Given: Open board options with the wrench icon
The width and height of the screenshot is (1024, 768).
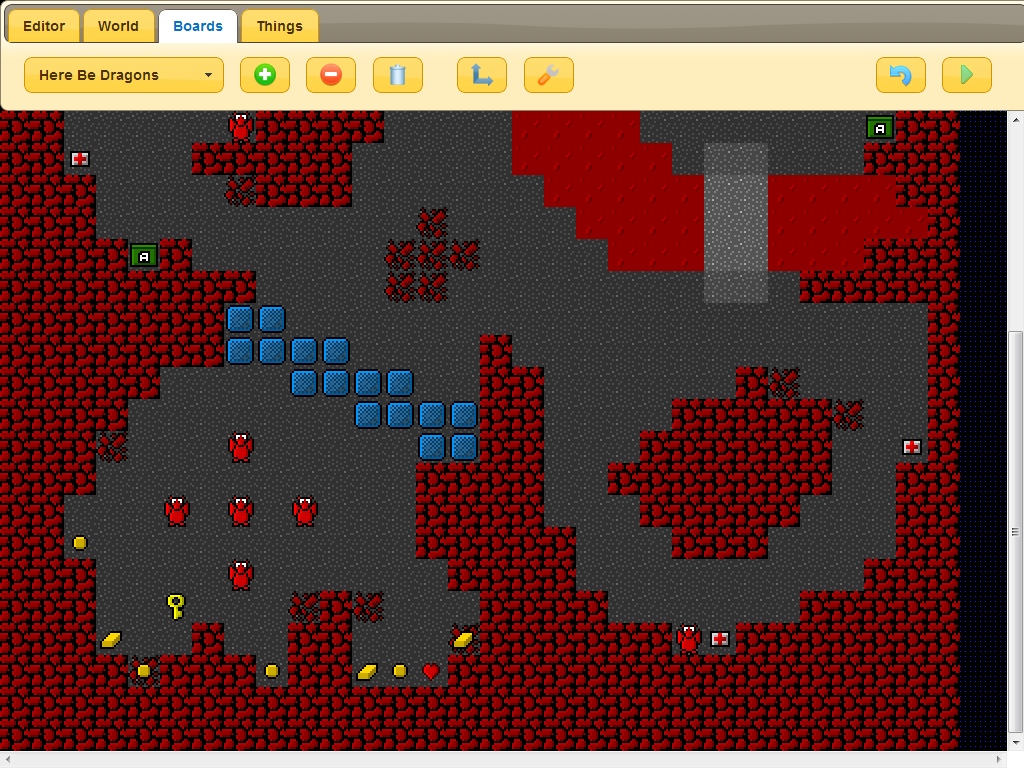Looking at the screenshot, I should click(548, 75).
